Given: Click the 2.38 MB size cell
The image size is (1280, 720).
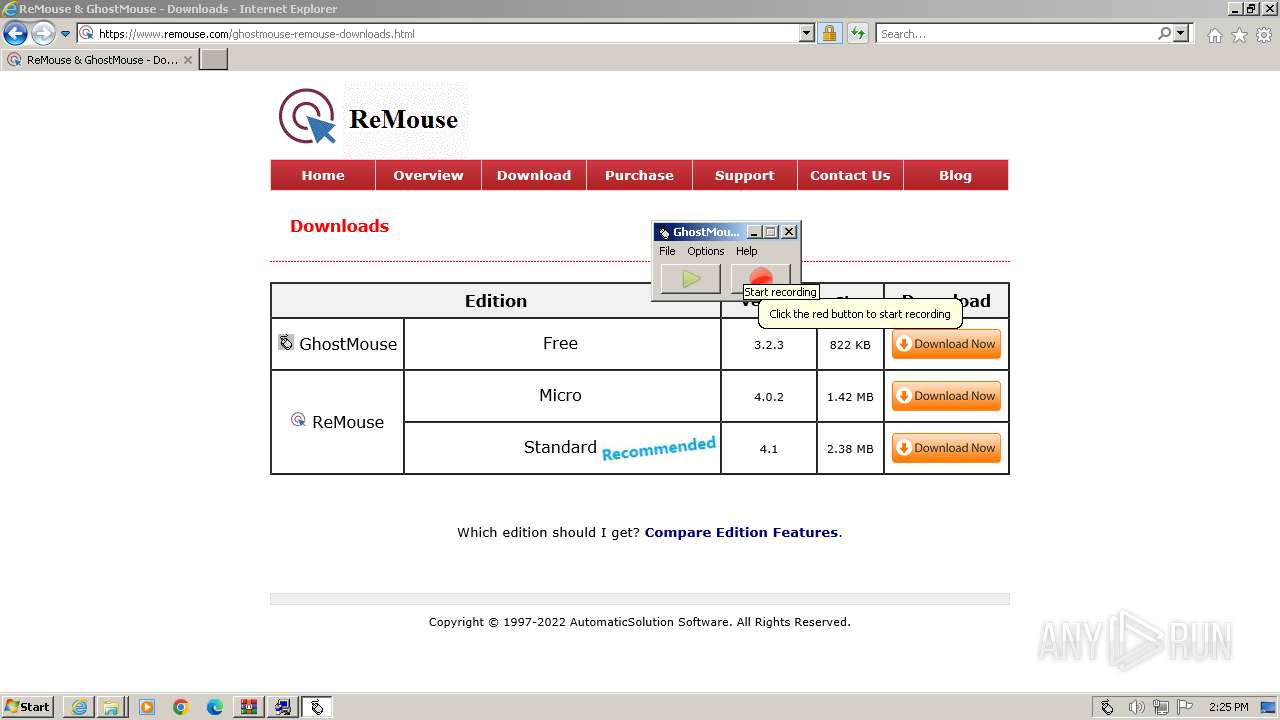Looking at the screenshot, I should coord(850,448).
